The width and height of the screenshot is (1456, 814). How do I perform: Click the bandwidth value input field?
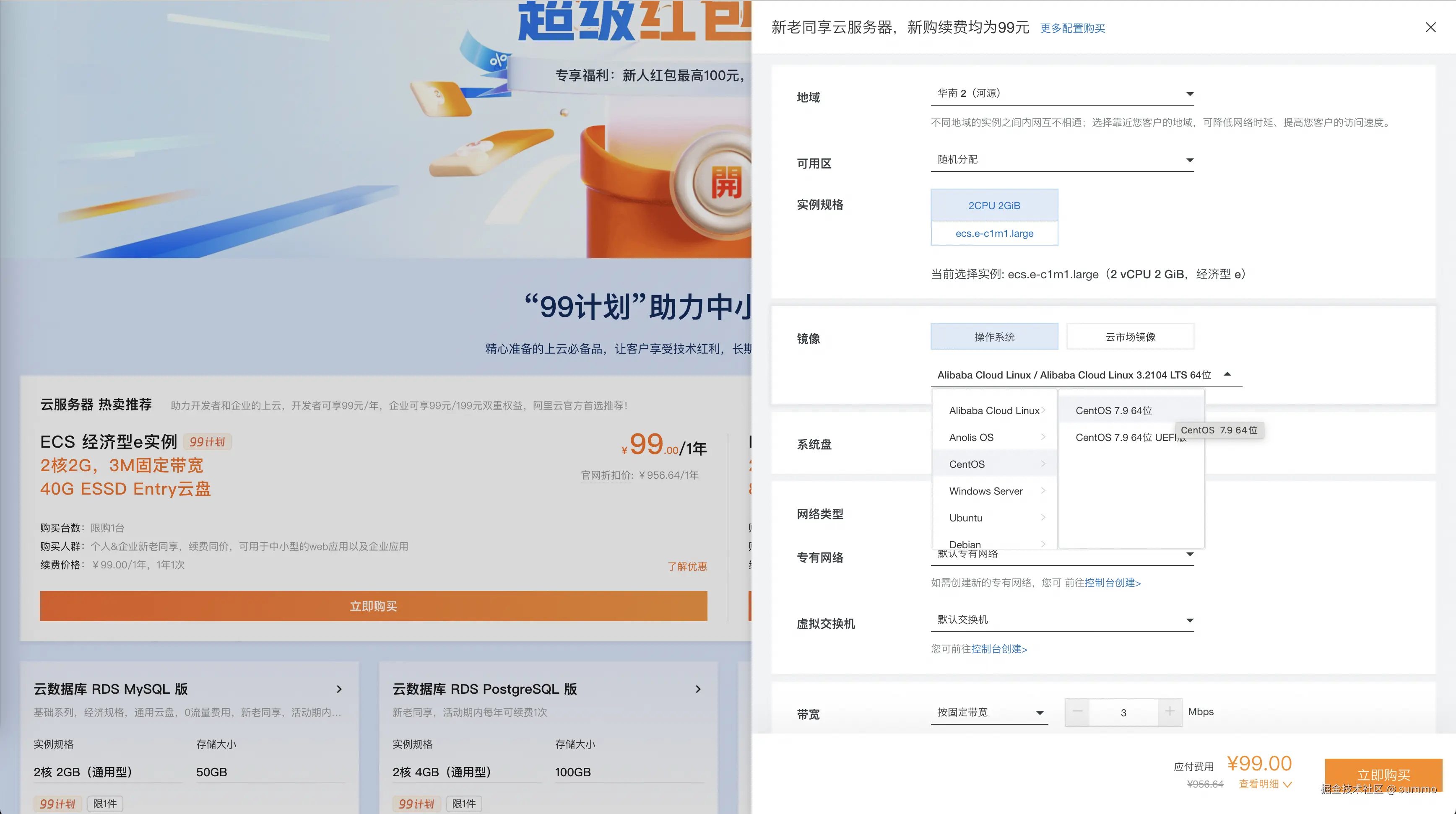tap(1123, 713)
